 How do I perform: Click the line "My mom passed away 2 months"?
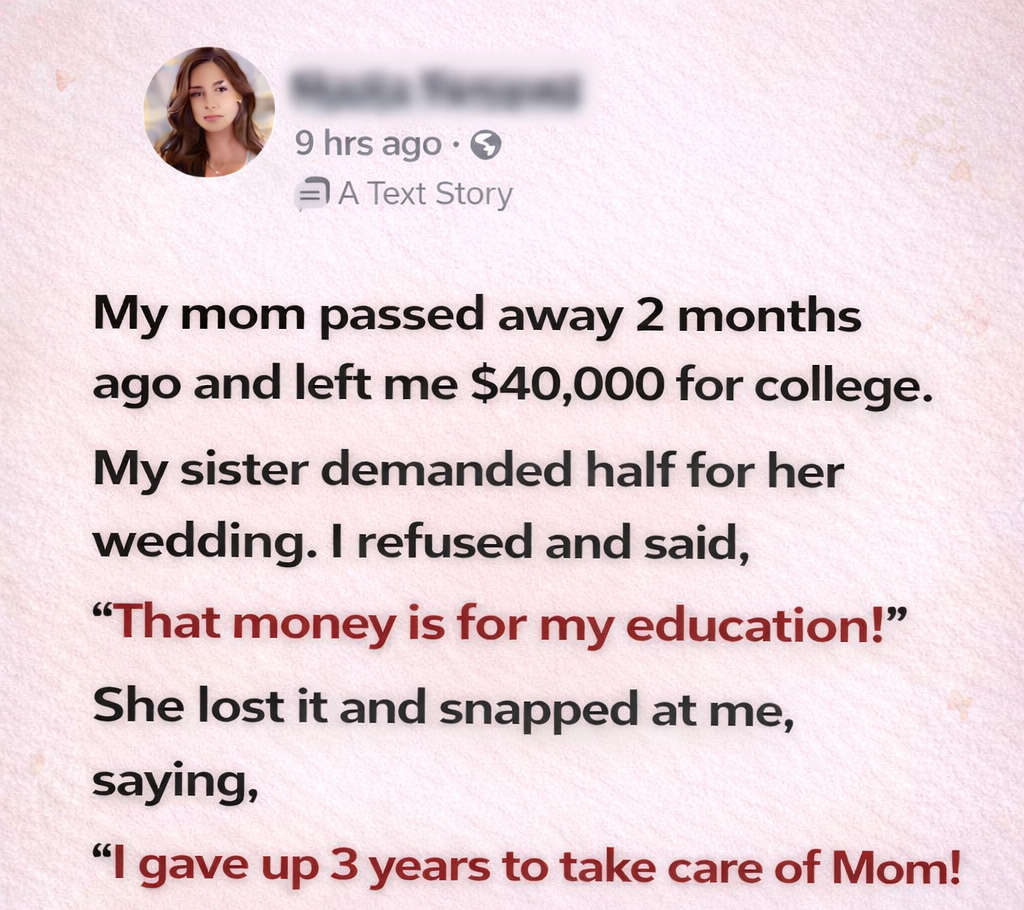(x=477, y=317)
